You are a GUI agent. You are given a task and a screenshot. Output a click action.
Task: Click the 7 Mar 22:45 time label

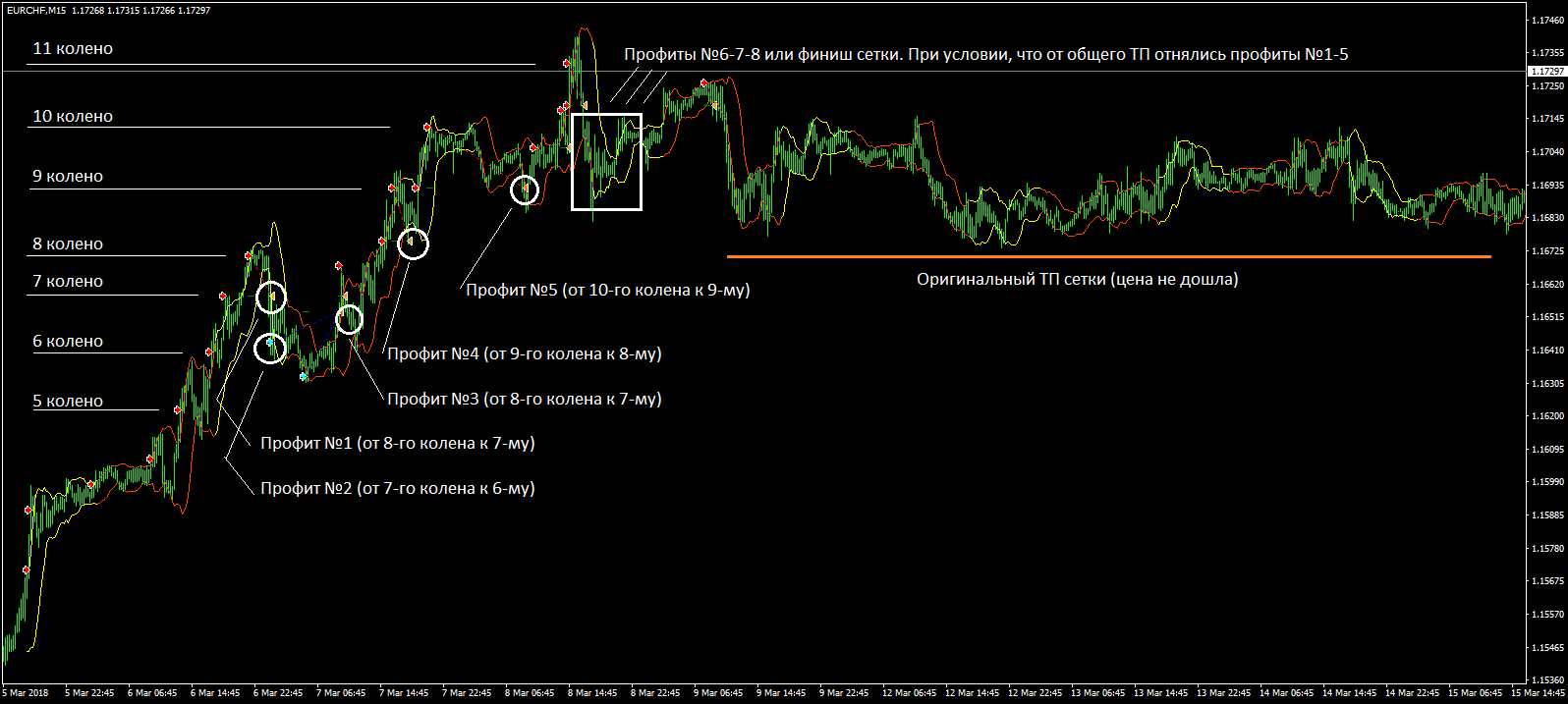(x=467, y=693)
